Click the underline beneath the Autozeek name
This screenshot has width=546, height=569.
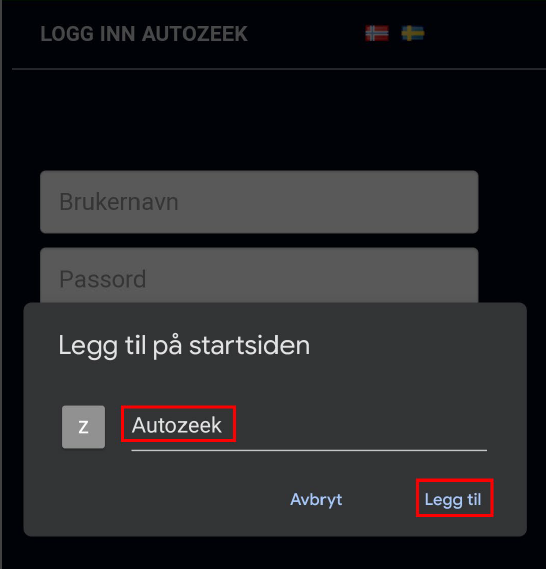309,450
